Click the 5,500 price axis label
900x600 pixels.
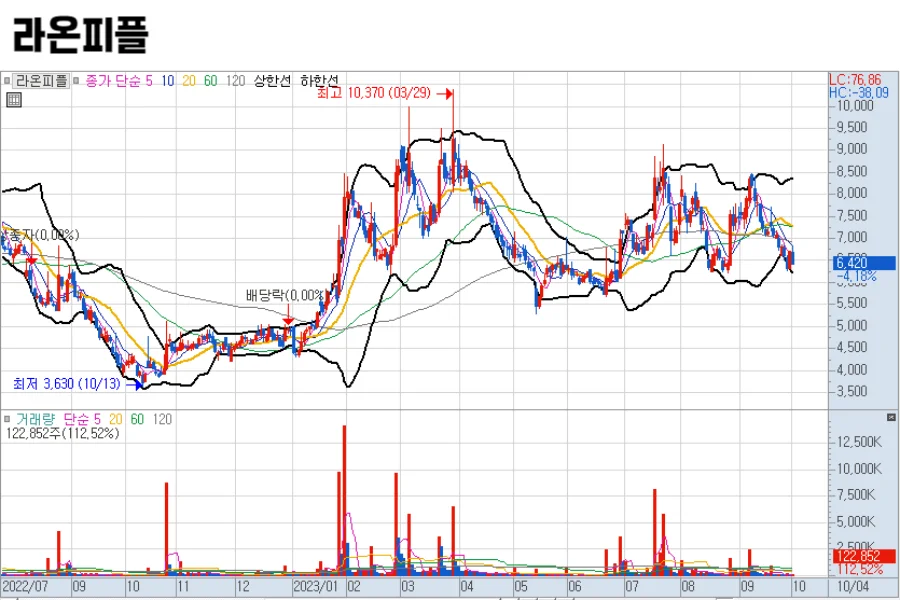pos(852,304)
